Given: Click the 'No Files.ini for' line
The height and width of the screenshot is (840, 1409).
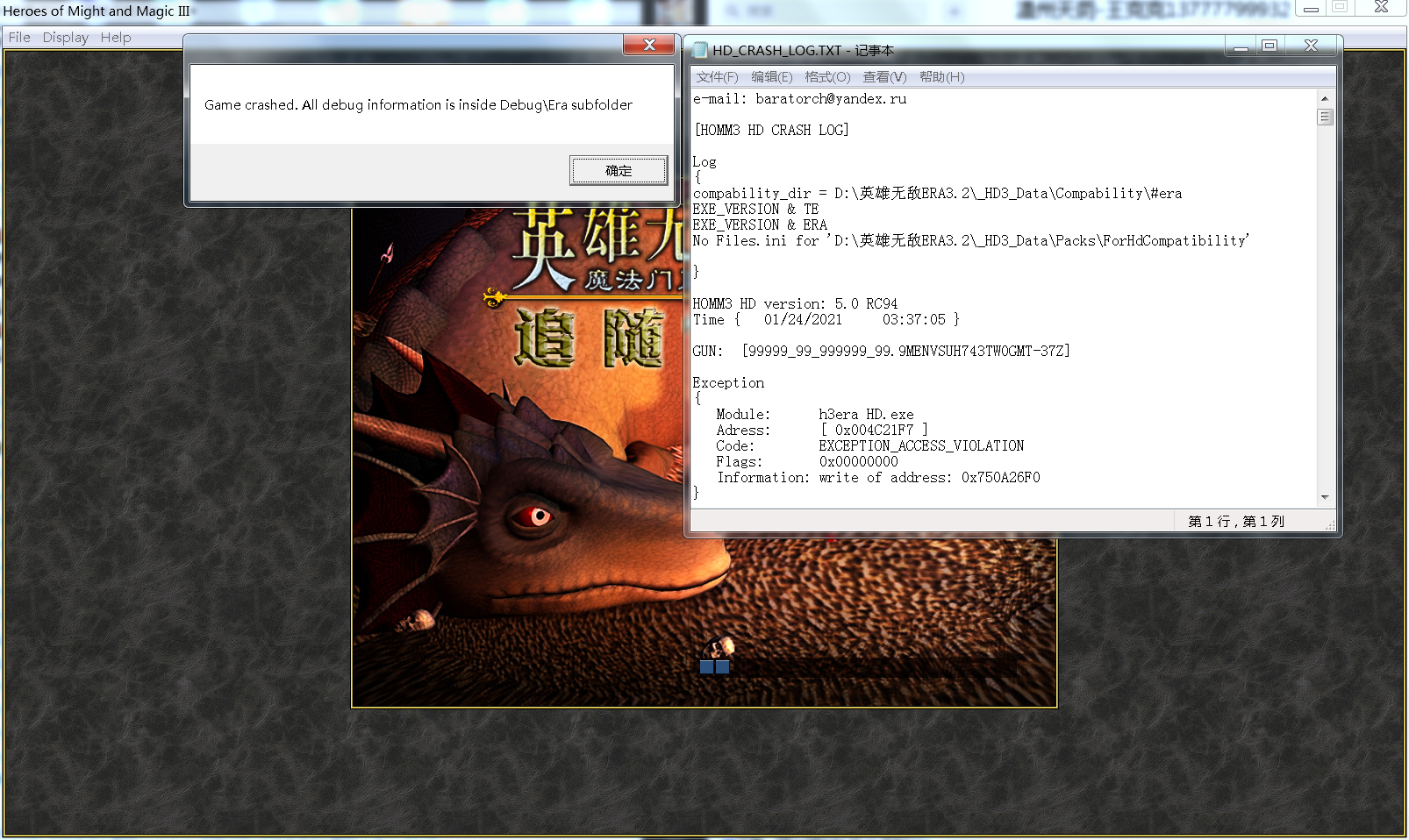Looking at the screenshot, I should (x=971, y=241).
